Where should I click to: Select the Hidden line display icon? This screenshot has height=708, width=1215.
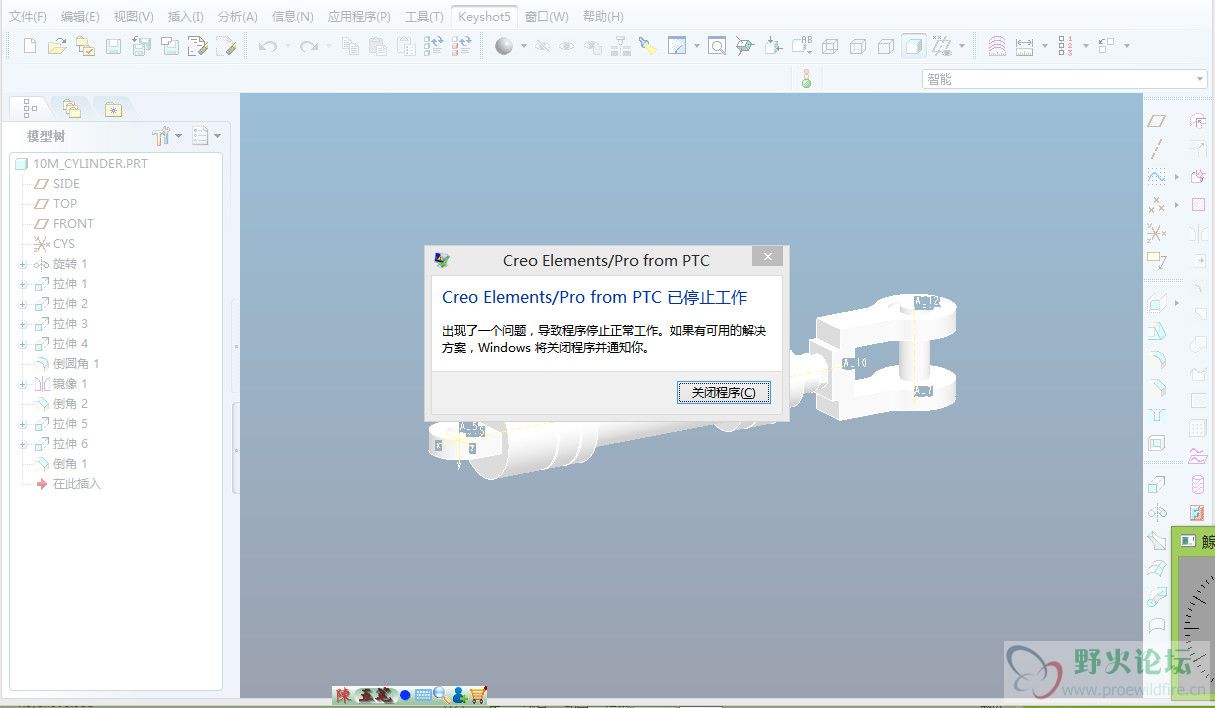[858, 46]
